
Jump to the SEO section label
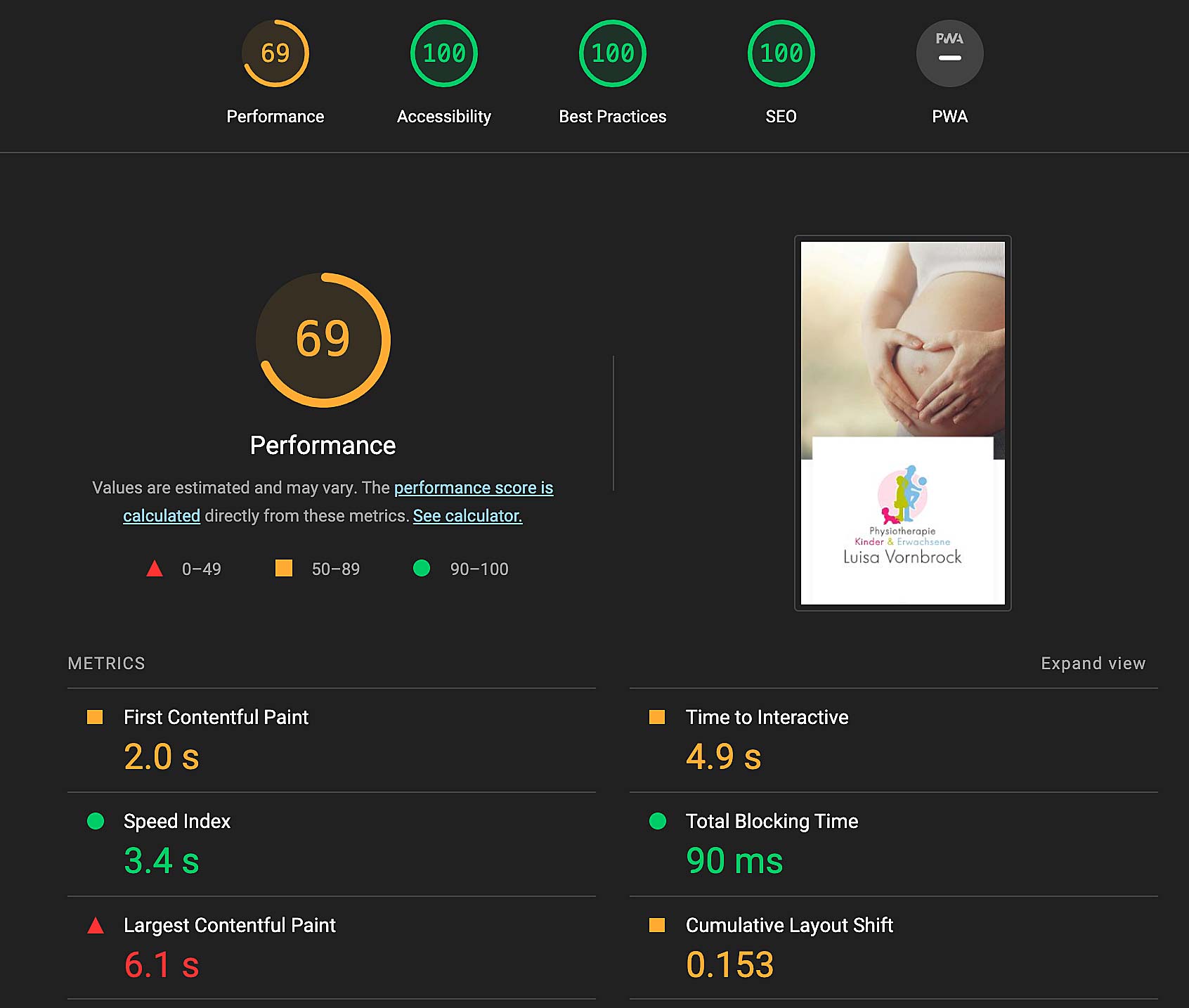(x=781, y=117)
